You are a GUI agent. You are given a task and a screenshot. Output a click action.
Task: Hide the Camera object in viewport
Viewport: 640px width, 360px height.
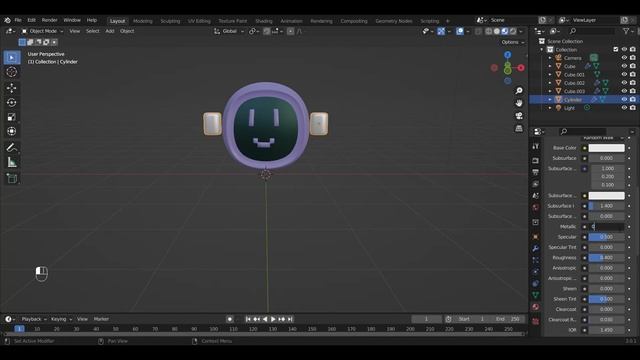point(624,58)
